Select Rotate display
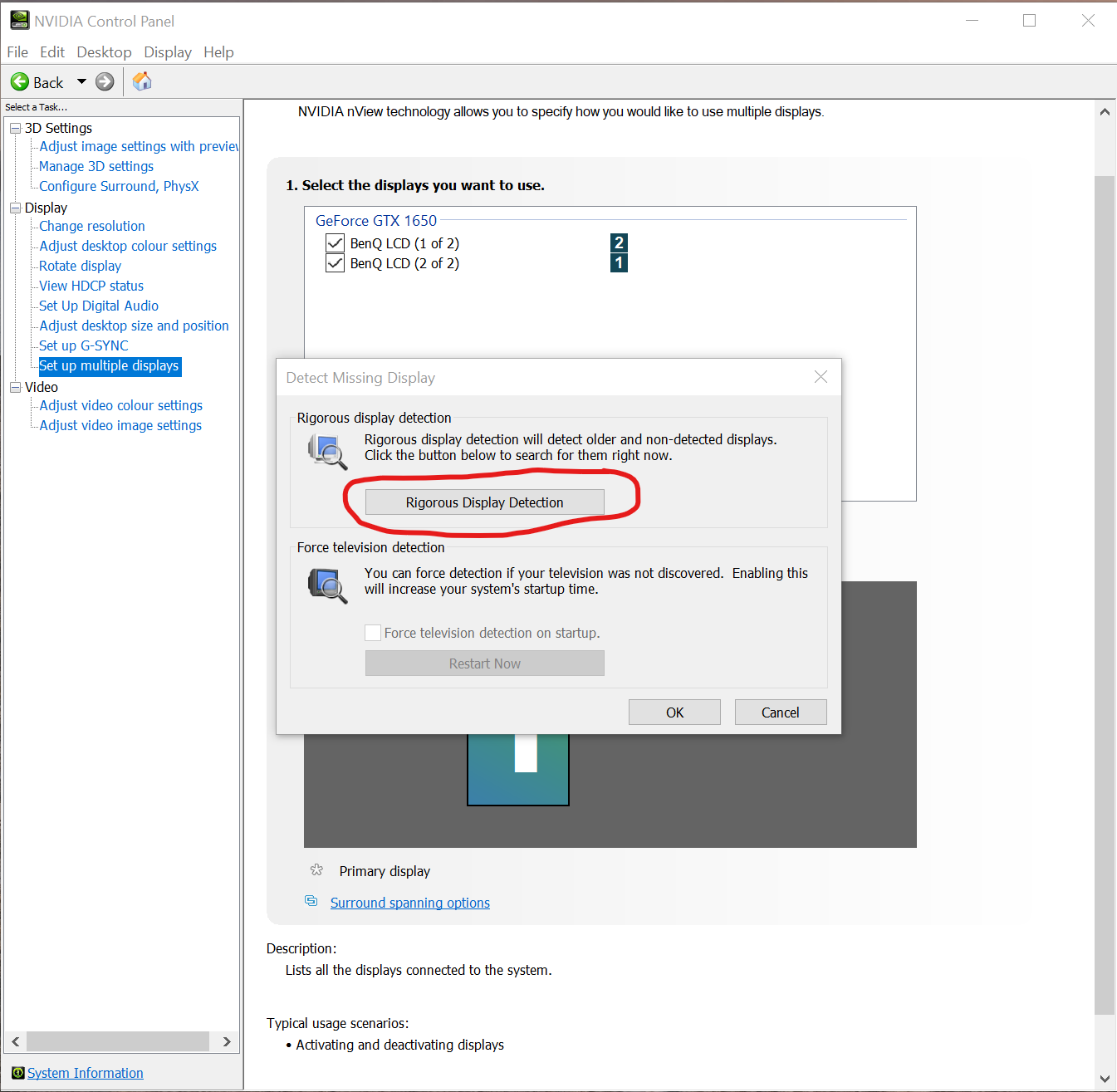Image resolution: width=1117 pixels, height=1092 pixels. [x=80, y=266]
